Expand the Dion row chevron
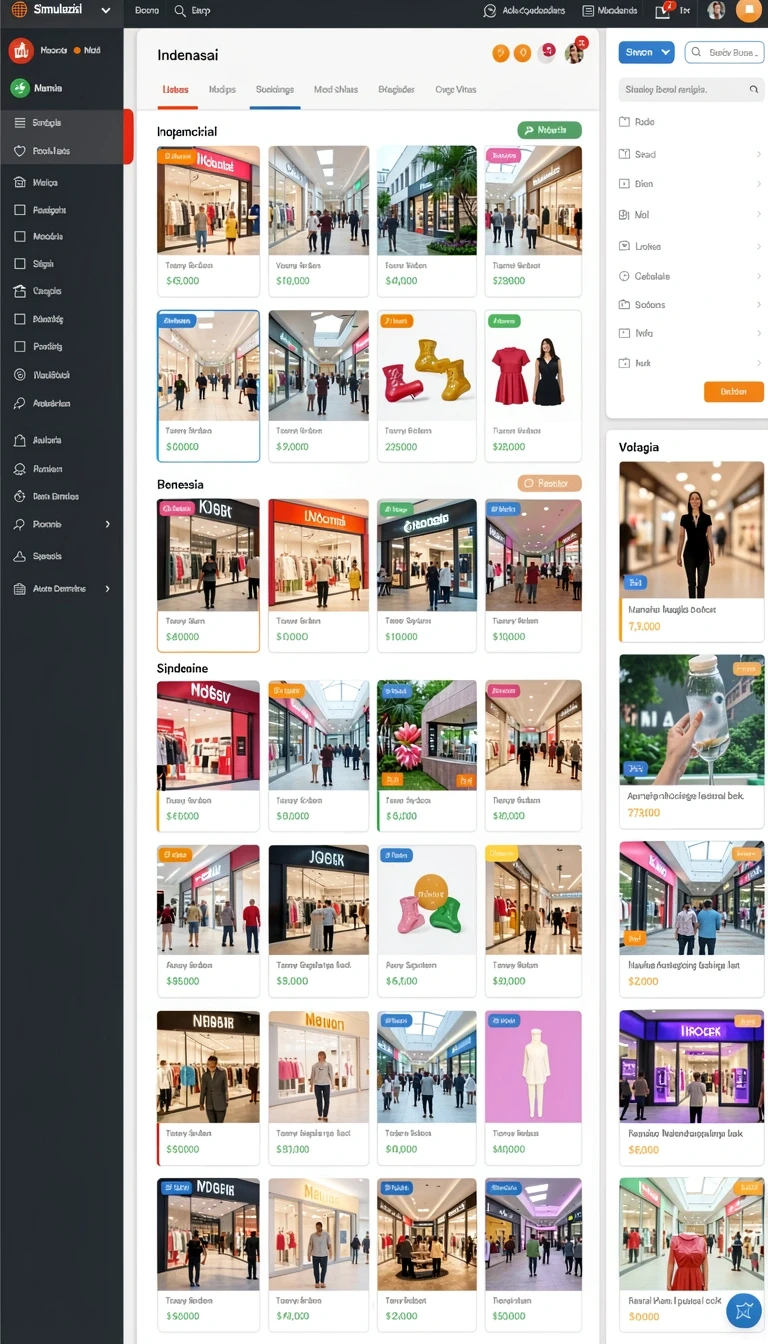The width and height of the screenshot is (768, 1344). [759, 184]
